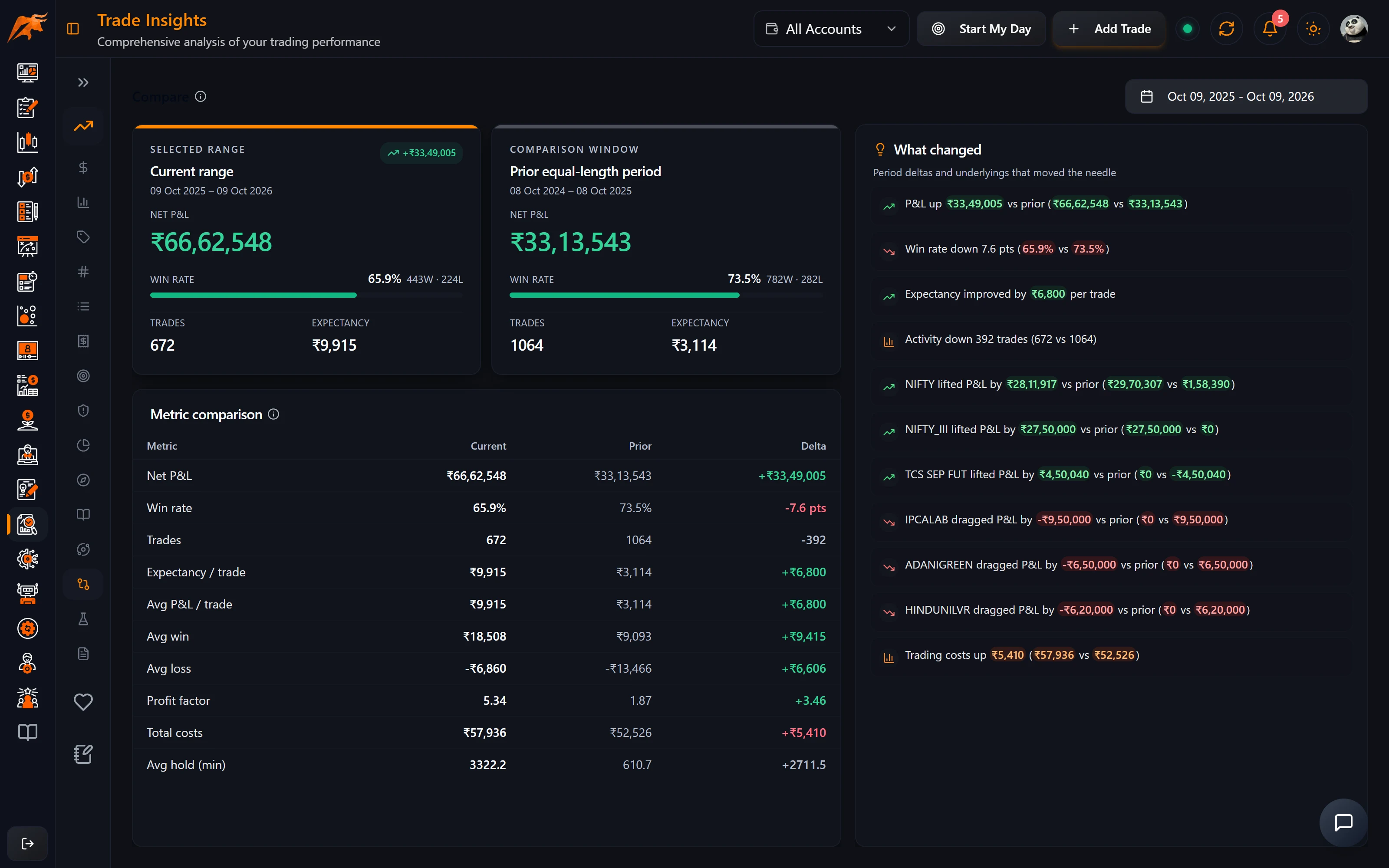This screenshot has width=1389, height=868.
Task: Open the date range picker Oct 09, 2025
Action: tap(1246, 96)
